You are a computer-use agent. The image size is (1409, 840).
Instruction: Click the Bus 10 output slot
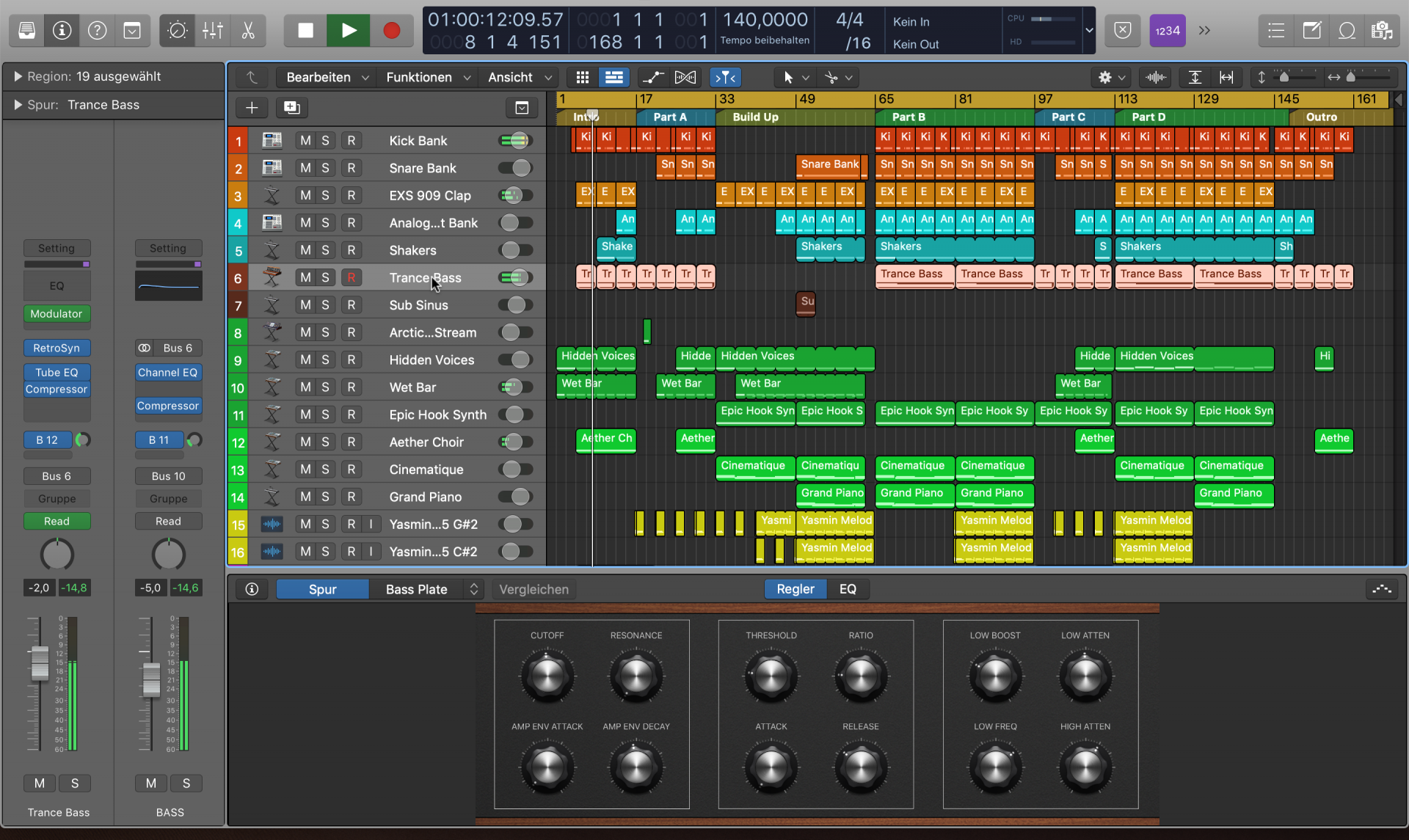(x=168, y=475)
